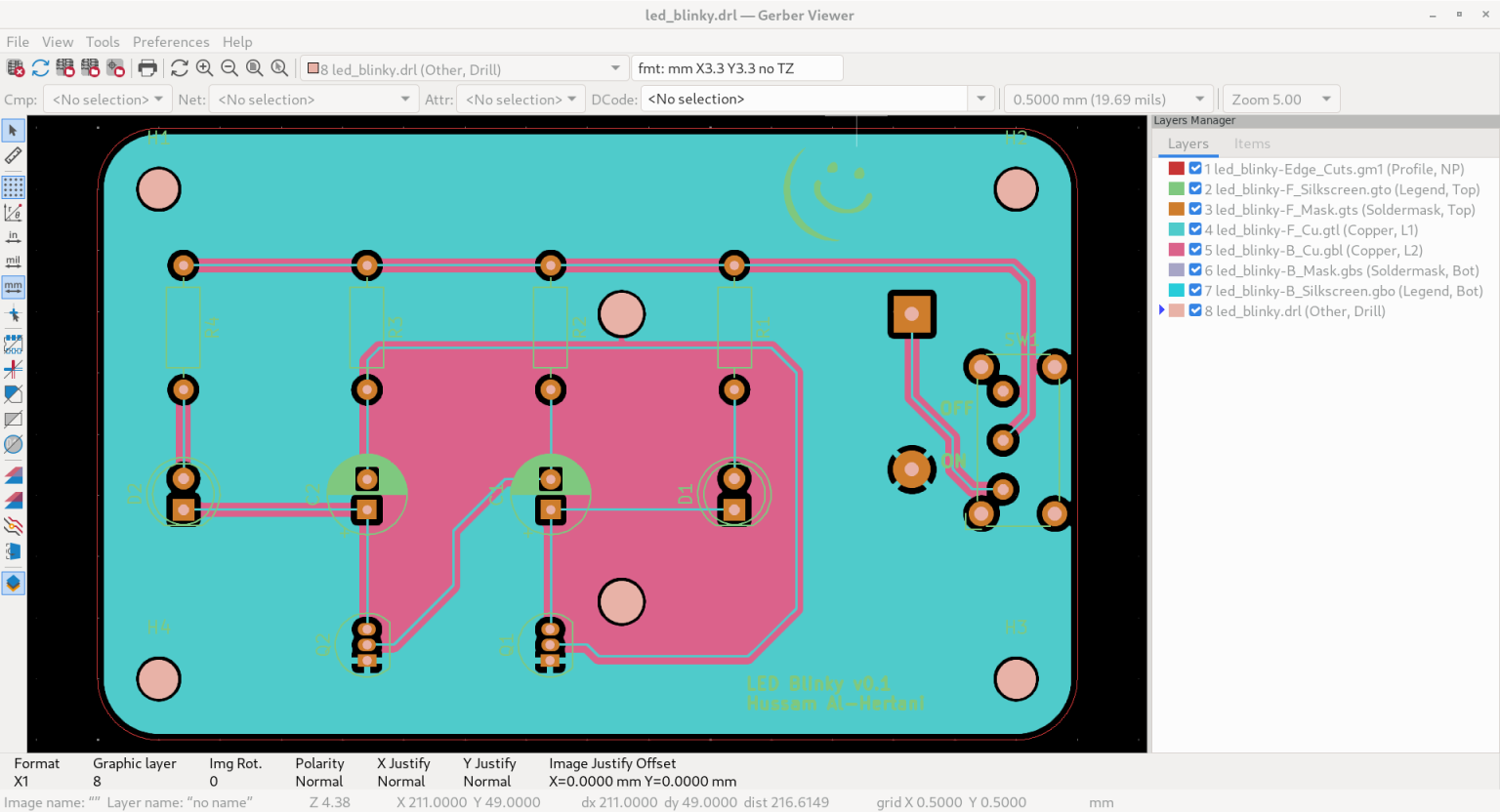Open the Tools menu
The width and height of the screenshot is (1500, 812).
coord(103,42)
